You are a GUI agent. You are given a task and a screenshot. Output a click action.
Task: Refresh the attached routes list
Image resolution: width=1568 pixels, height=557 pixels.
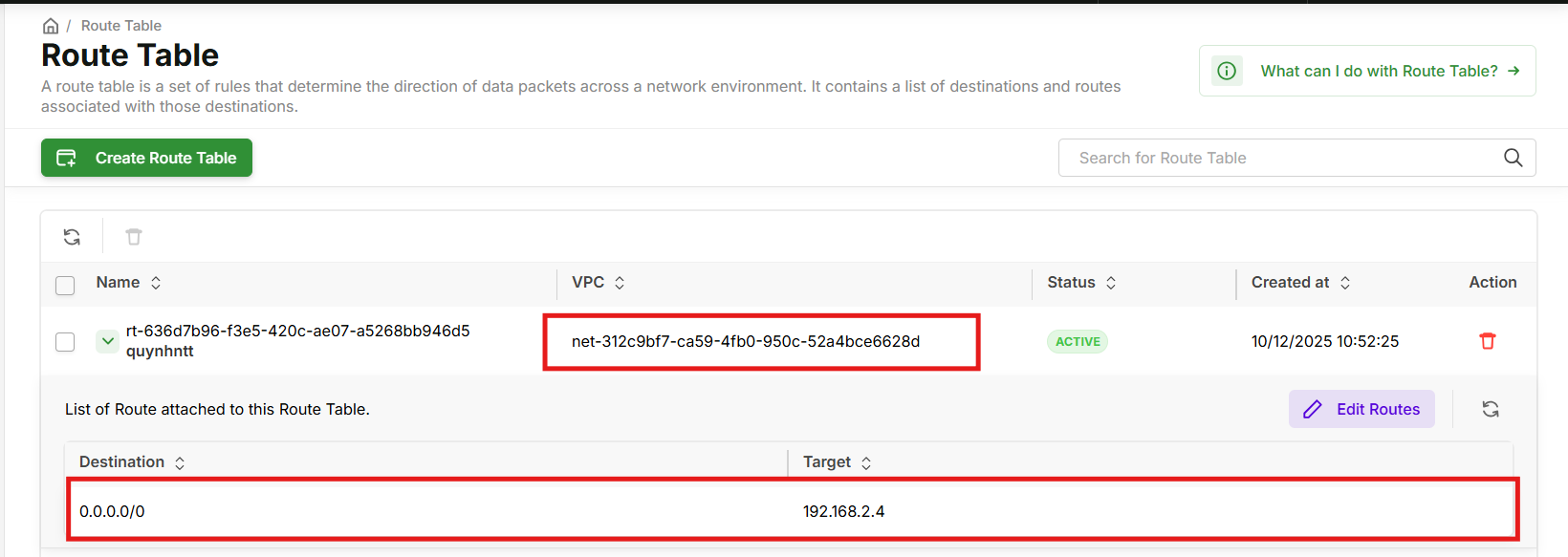(x=1490, y=409)
